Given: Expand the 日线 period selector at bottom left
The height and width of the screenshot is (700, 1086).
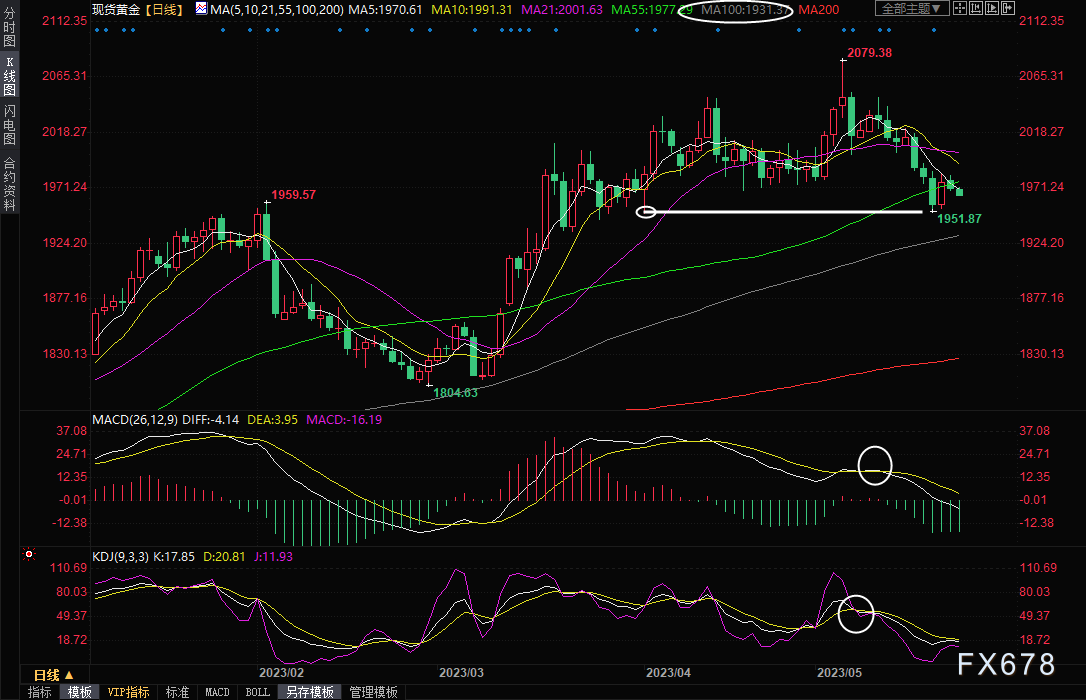Looking at the screenshot, I should pos(54,675).
